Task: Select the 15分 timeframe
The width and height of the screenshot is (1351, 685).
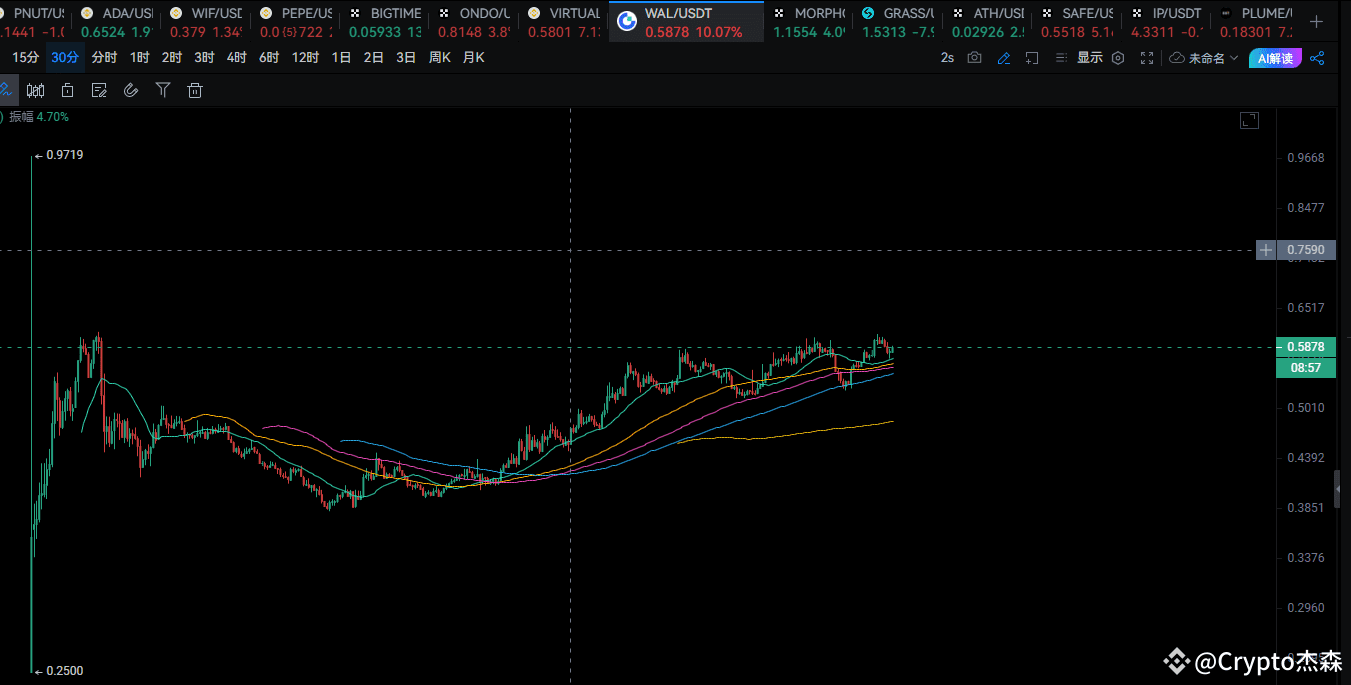Action: tap(25, 57)
